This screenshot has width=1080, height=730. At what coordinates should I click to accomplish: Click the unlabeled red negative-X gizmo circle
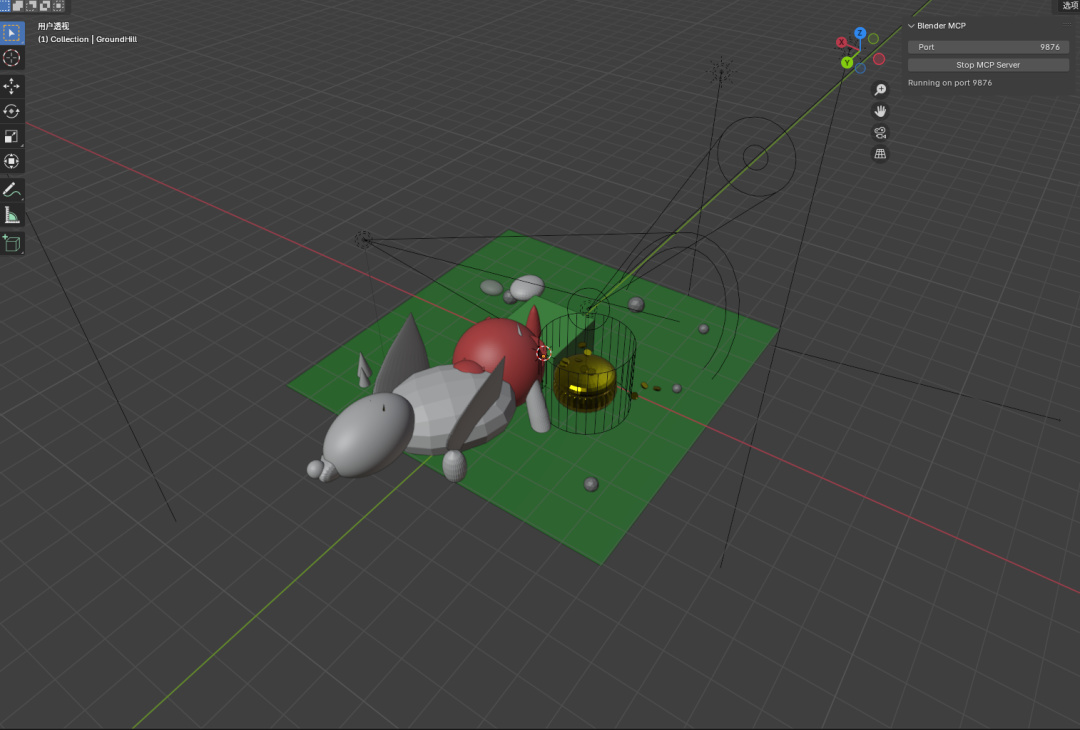(x=879, y=59)
